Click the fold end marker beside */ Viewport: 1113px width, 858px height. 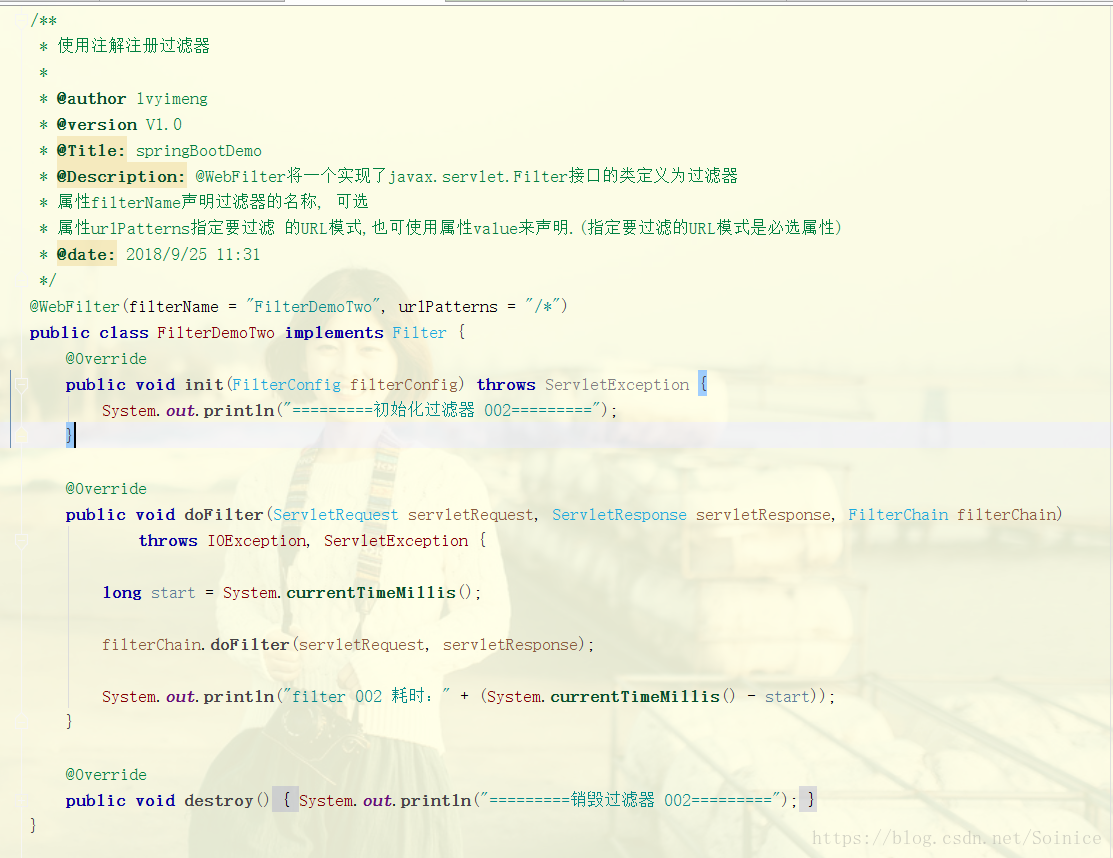point(21,280)
